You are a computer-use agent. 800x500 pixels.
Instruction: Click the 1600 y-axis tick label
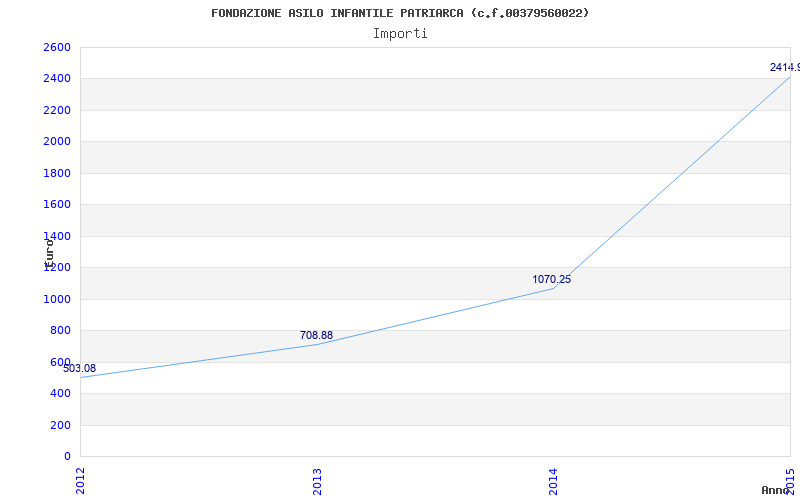pyautogui.click(x=57, y=205)
